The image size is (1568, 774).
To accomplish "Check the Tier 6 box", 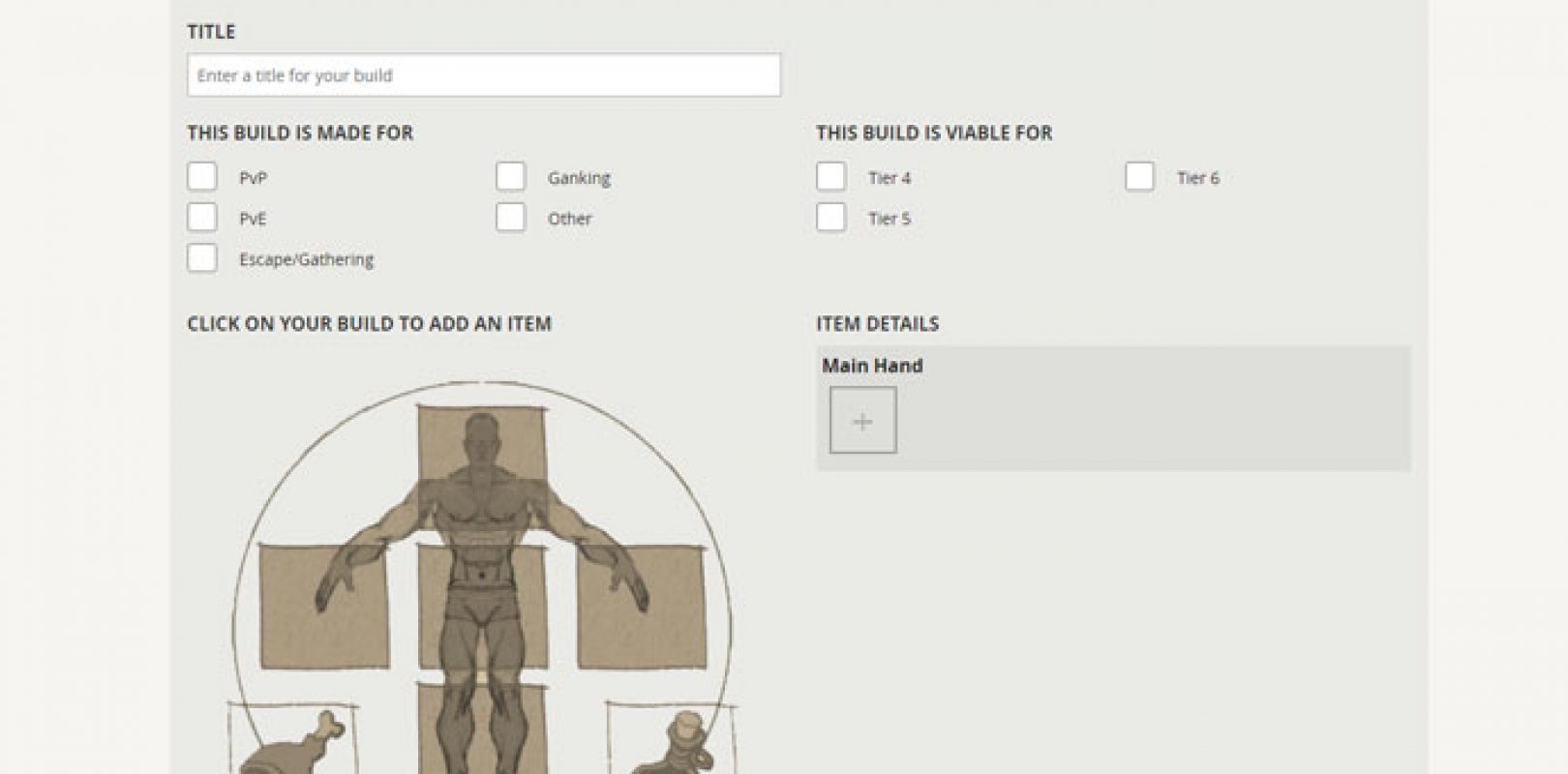I will coord(1140,177).
